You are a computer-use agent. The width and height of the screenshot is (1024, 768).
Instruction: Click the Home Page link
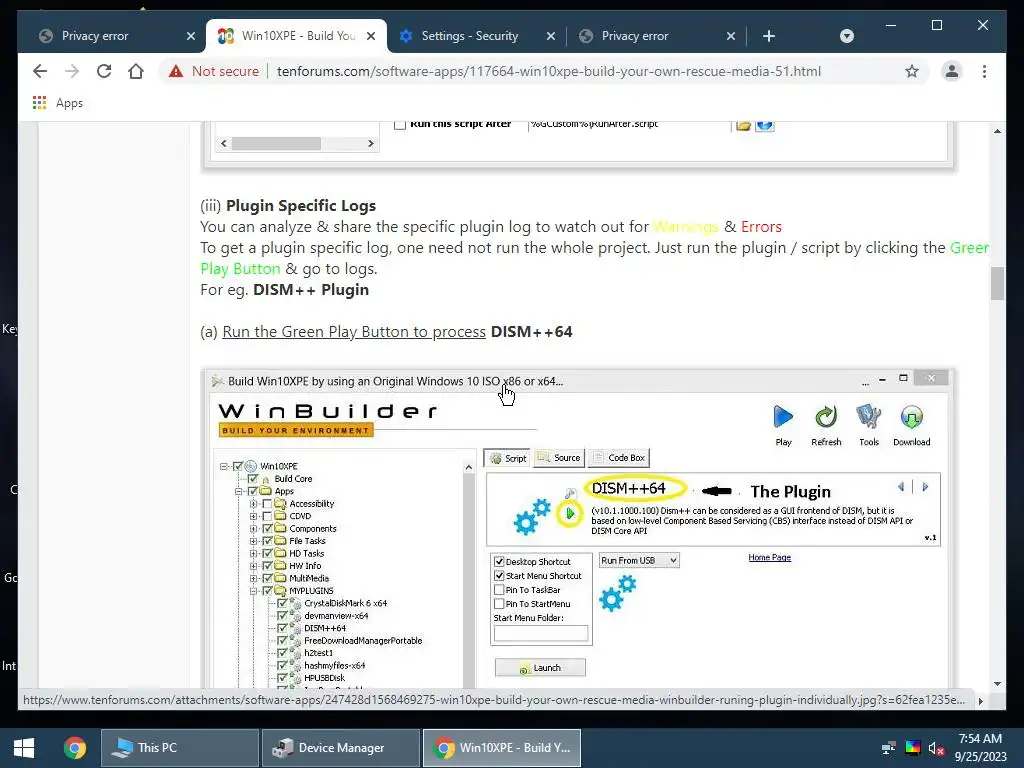[769, 557]
